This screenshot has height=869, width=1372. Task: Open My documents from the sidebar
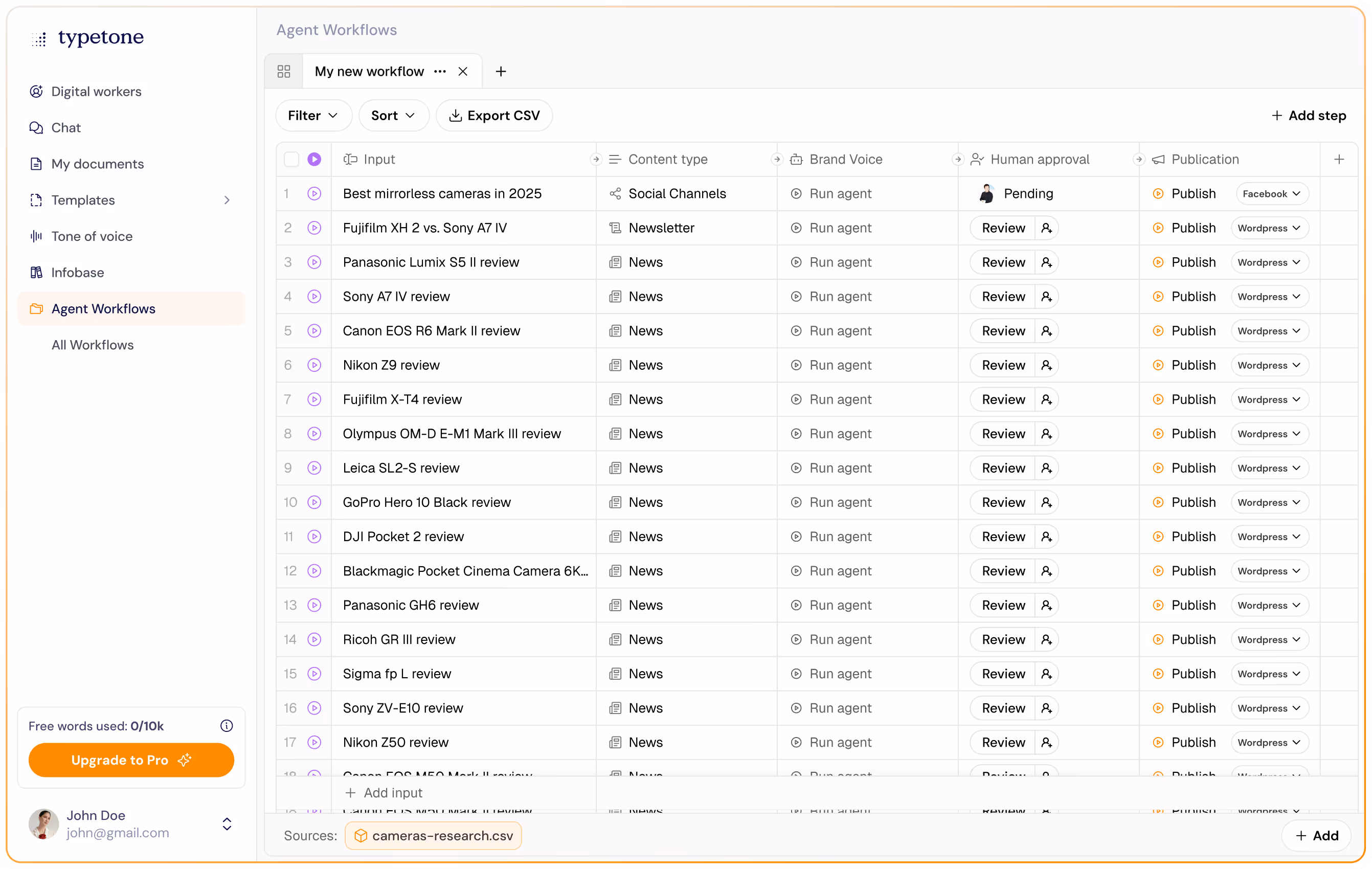98,164
